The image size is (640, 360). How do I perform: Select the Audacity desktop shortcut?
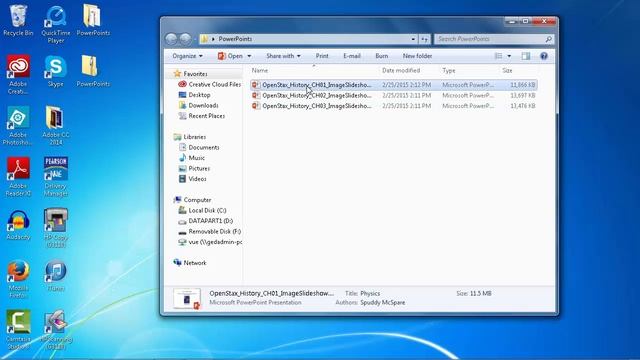tap(18, 225)
